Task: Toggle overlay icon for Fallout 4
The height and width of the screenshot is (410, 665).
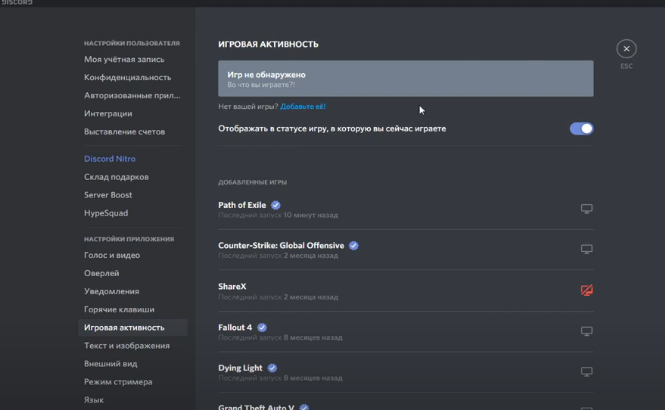Action: (587, 331)
